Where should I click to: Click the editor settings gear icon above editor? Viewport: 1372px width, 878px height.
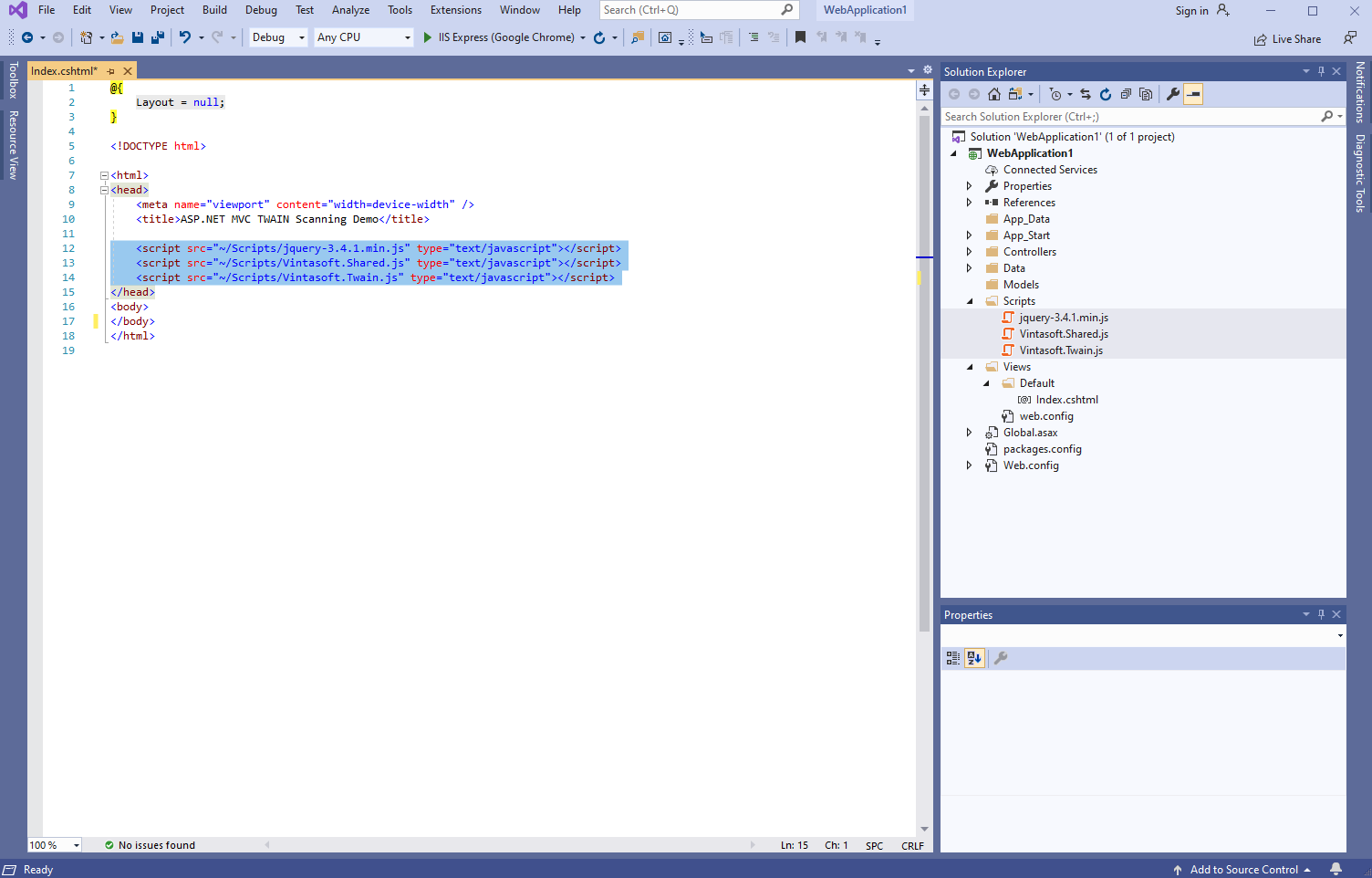(x=928, y=70)
